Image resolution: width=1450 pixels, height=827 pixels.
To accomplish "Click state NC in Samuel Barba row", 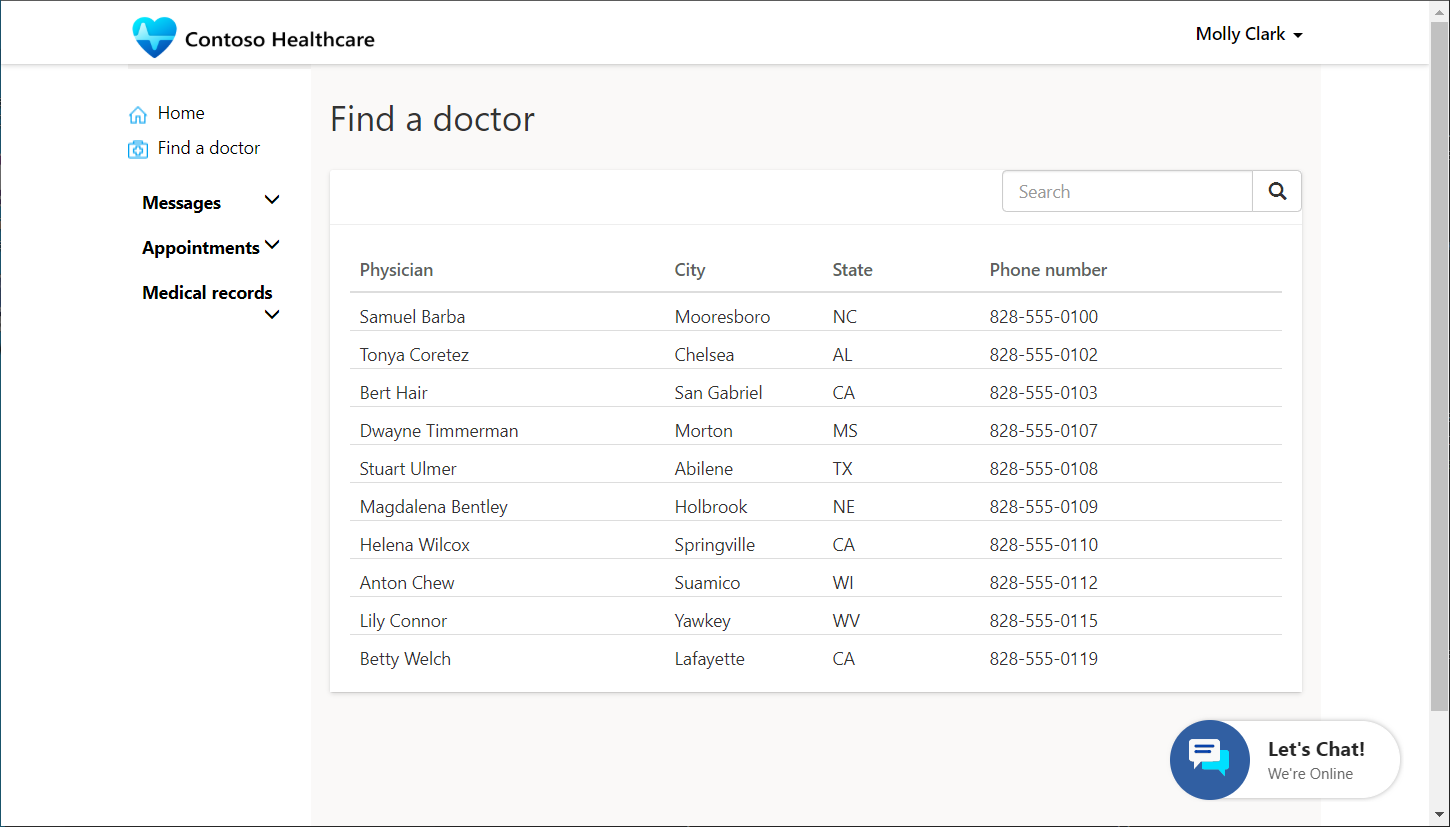I will click(x=844, y=317).
